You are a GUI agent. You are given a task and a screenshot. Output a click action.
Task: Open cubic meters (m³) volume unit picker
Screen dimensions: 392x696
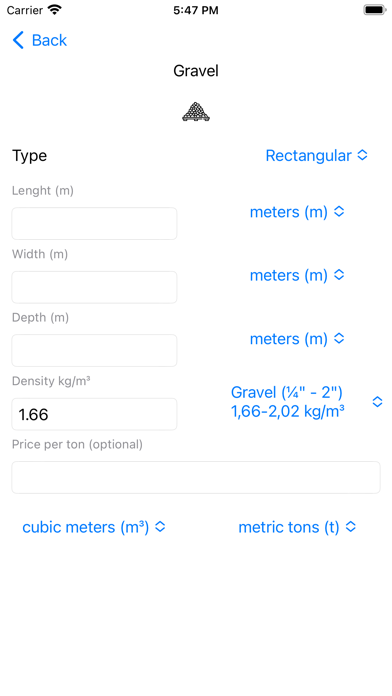(94, 527)
